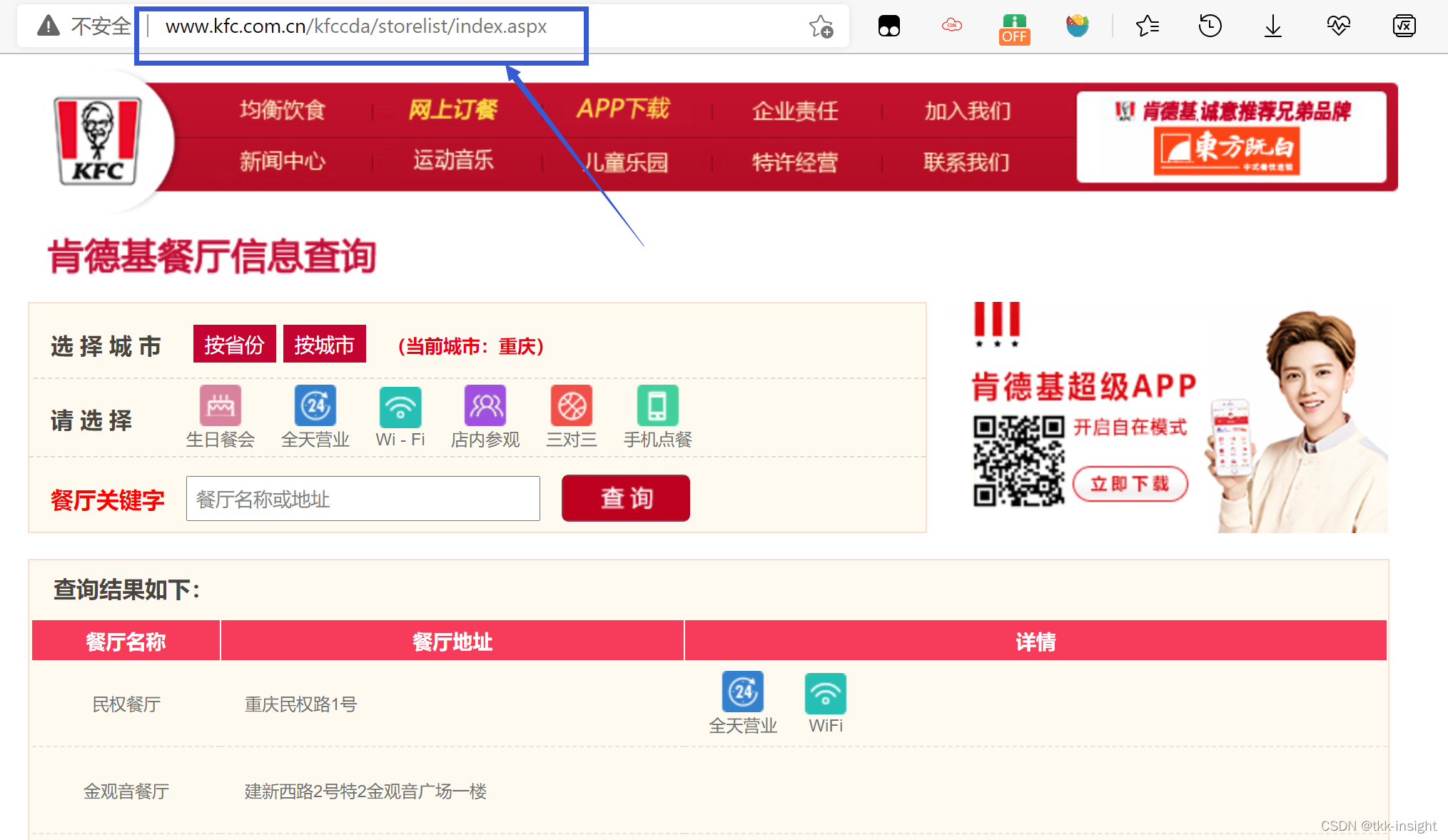Open the 按省份 province selector

click(x=234, y=345)
